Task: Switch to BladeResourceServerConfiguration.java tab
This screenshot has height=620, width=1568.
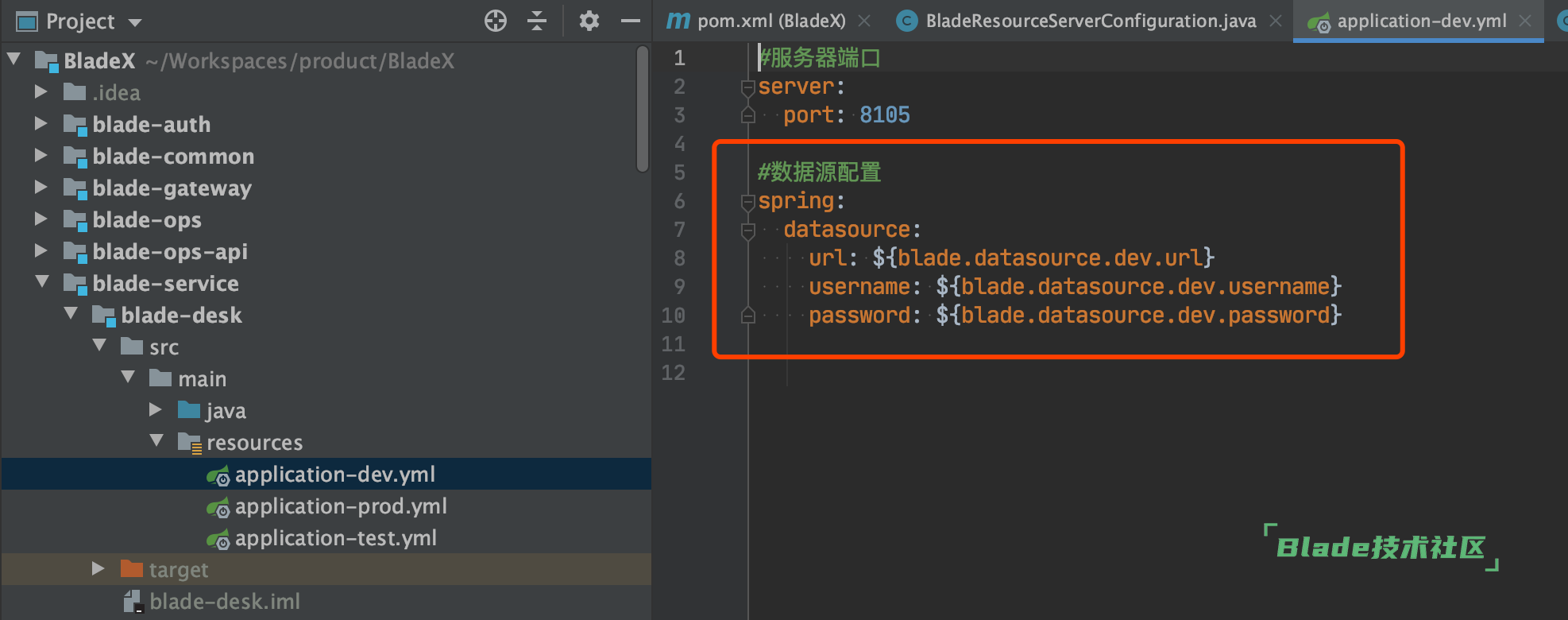Action: (1091, 21)
